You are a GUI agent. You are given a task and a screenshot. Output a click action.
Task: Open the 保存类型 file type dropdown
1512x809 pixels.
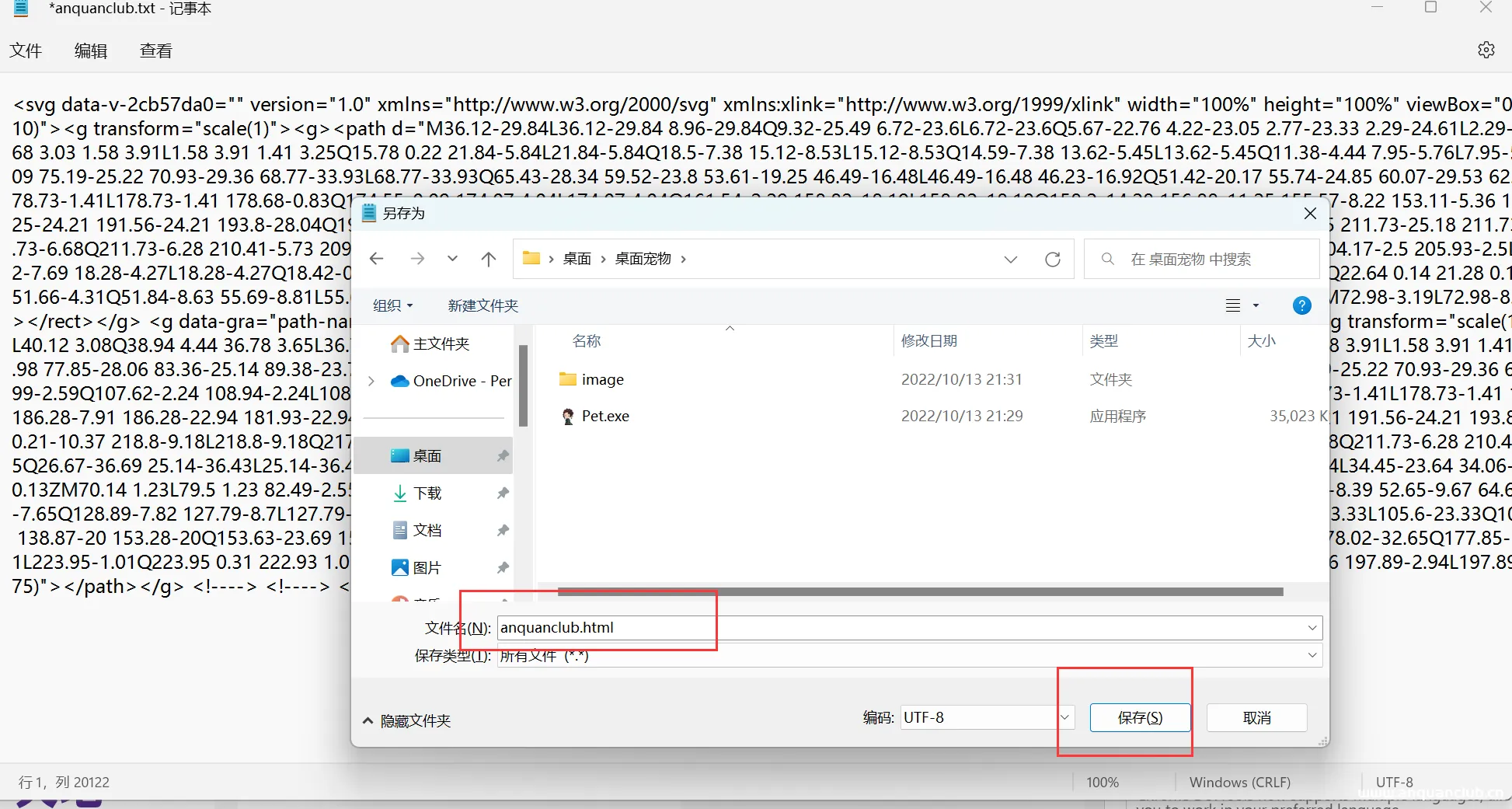click(x=1312, y=655)
